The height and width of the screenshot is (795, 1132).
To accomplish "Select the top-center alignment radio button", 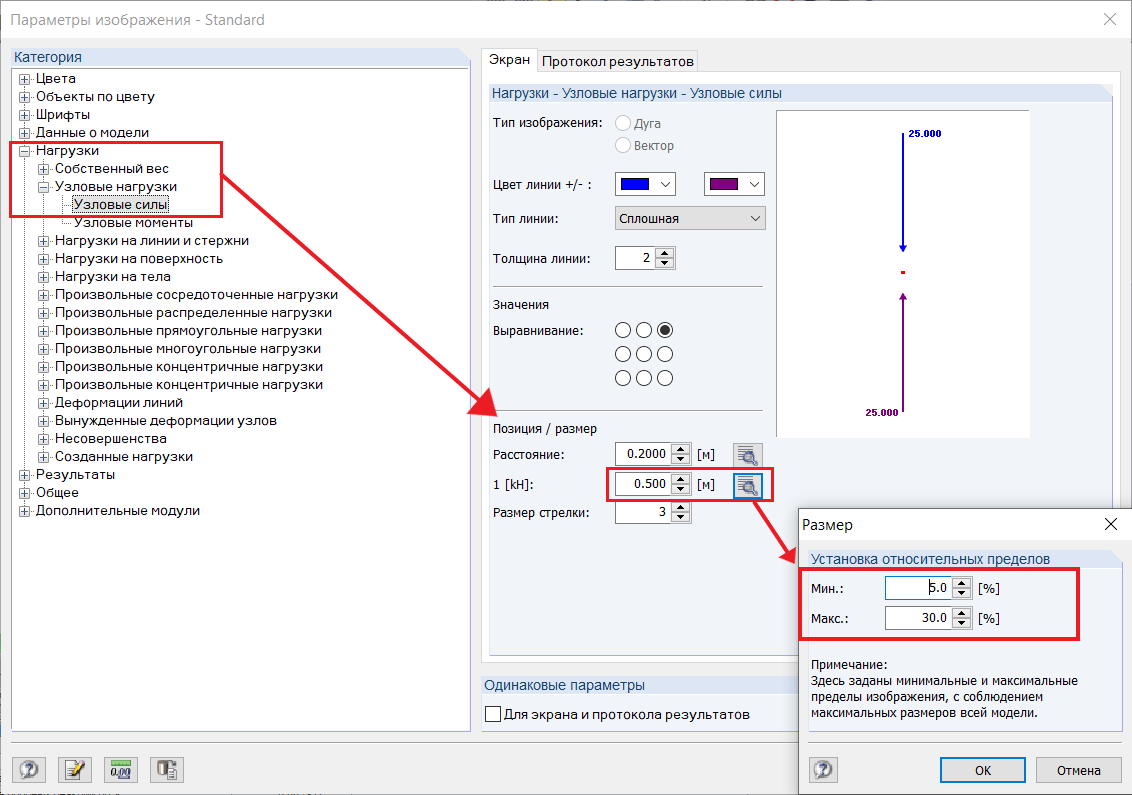I will [x=644, y=330].
